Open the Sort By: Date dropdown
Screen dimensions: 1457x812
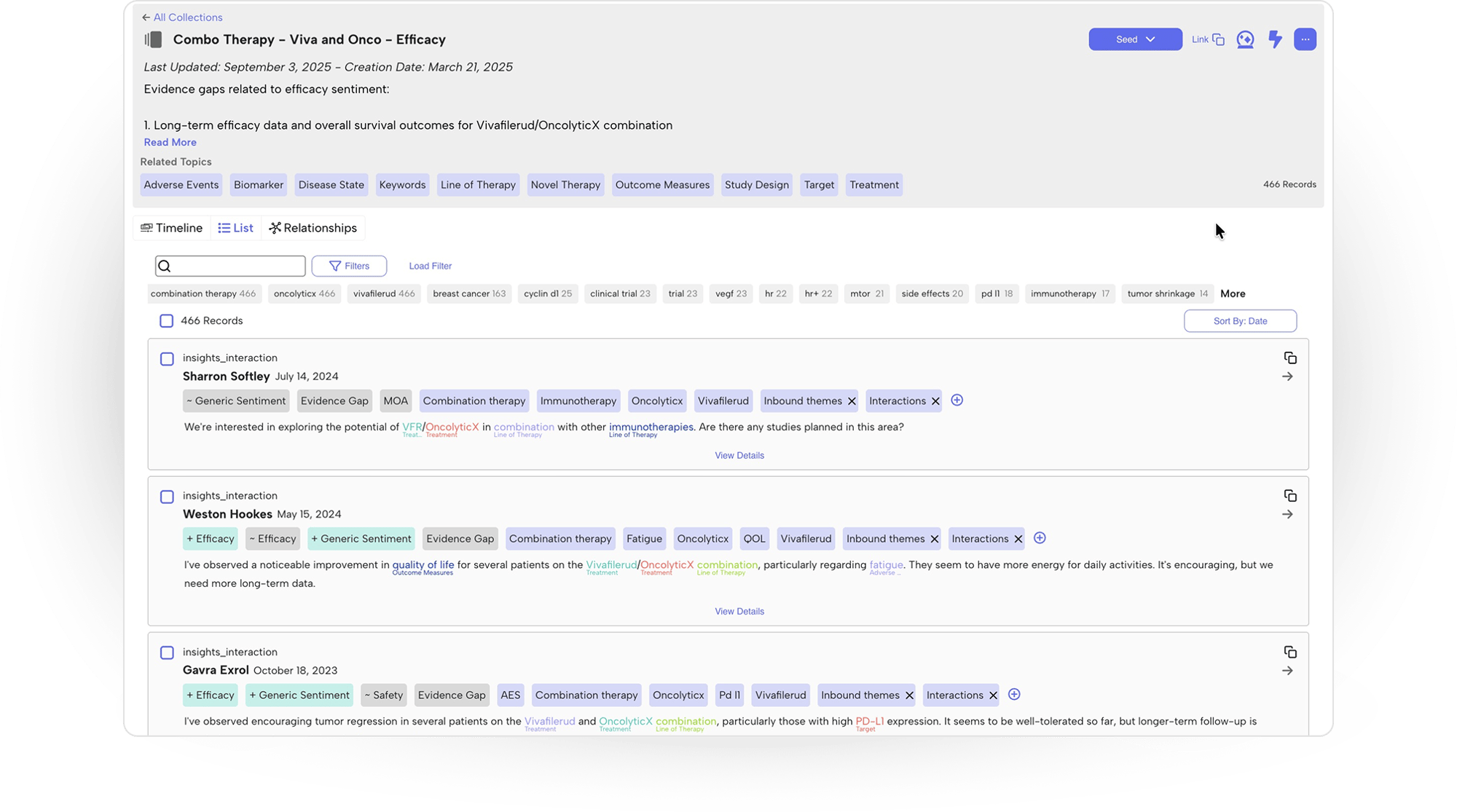pos(1239,321)
